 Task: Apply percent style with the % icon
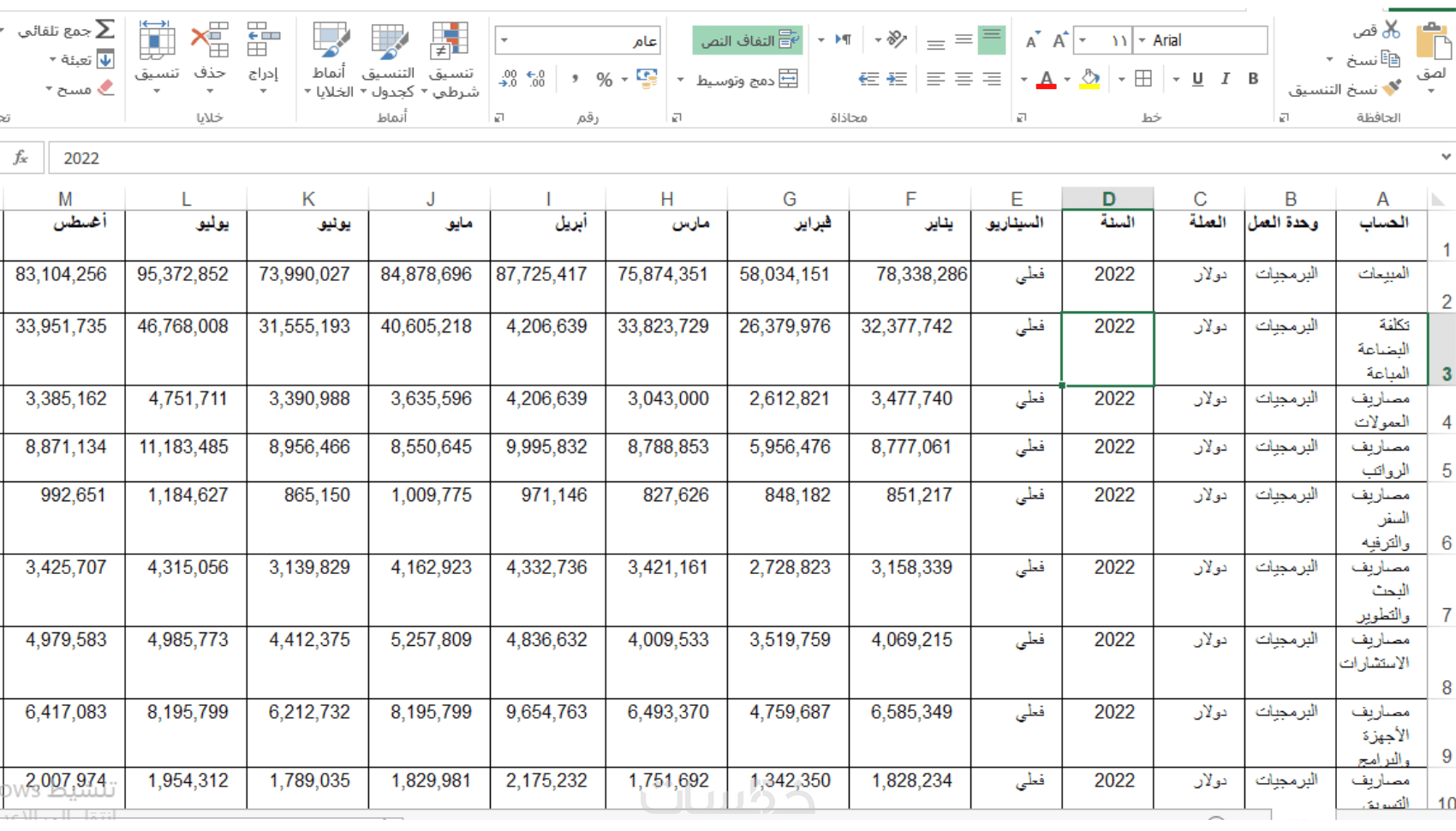605,80
